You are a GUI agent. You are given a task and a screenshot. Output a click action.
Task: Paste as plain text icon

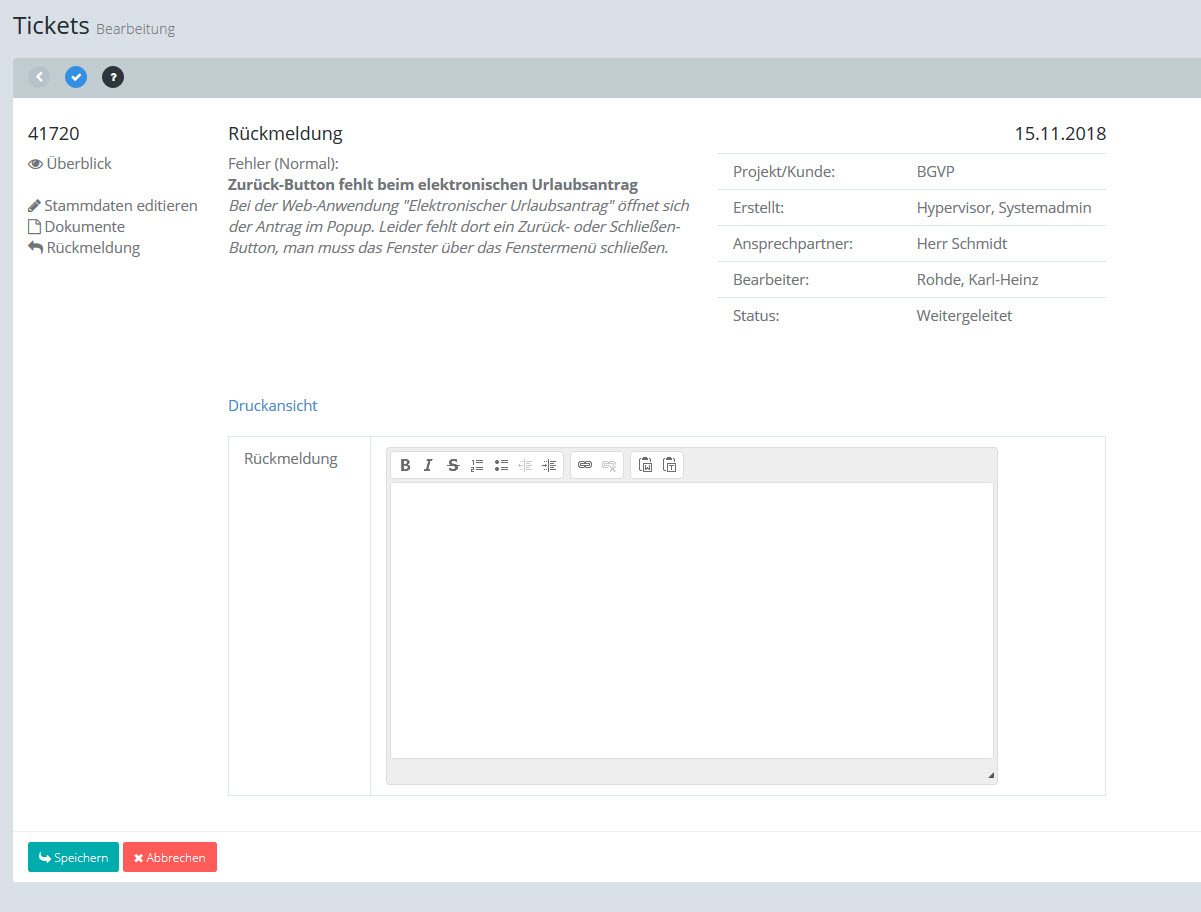point(670,465)
